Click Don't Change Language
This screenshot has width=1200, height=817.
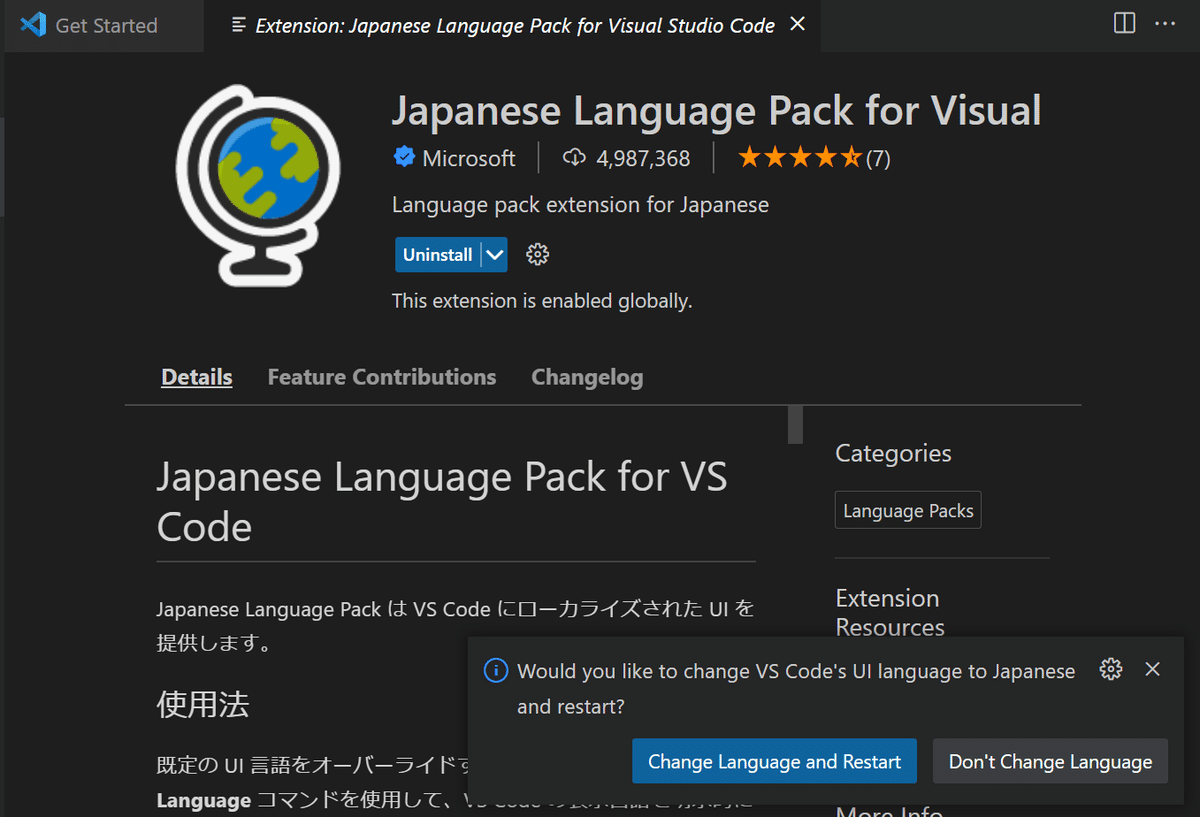(x=1050, y=761)
